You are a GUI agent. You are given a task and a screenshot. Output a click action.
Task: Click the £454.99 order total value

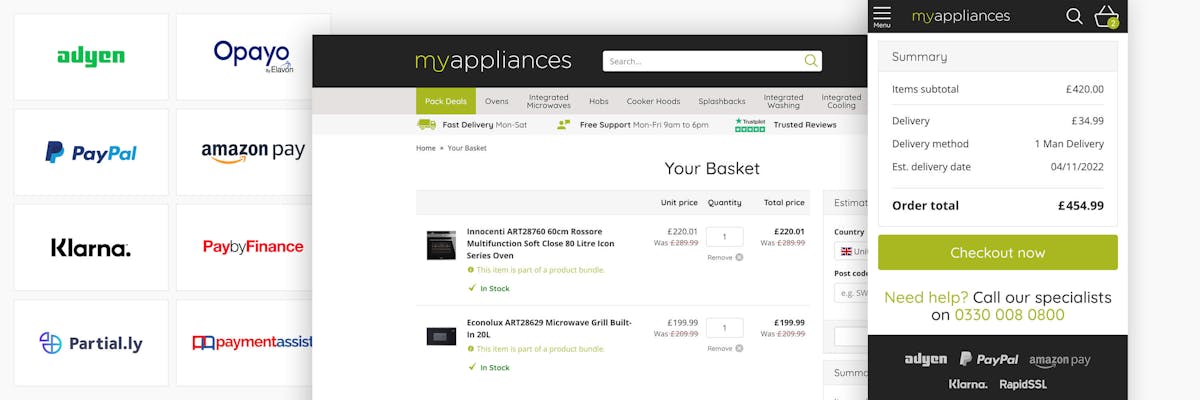(1081, 206)
